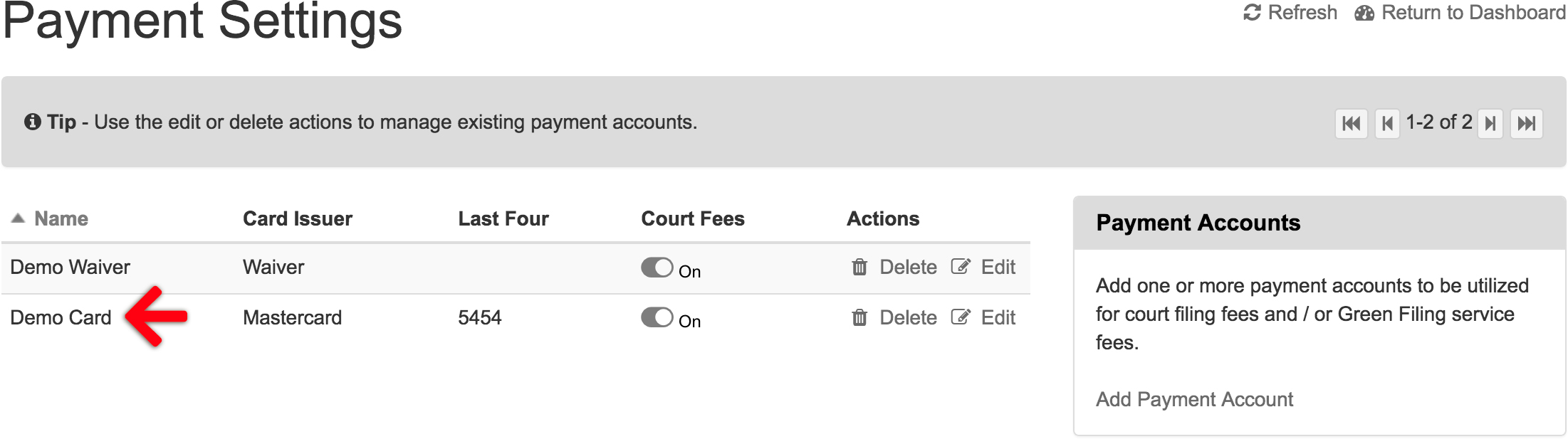
Task: Click trash icon for Demo Card
Action: (859, 317)
